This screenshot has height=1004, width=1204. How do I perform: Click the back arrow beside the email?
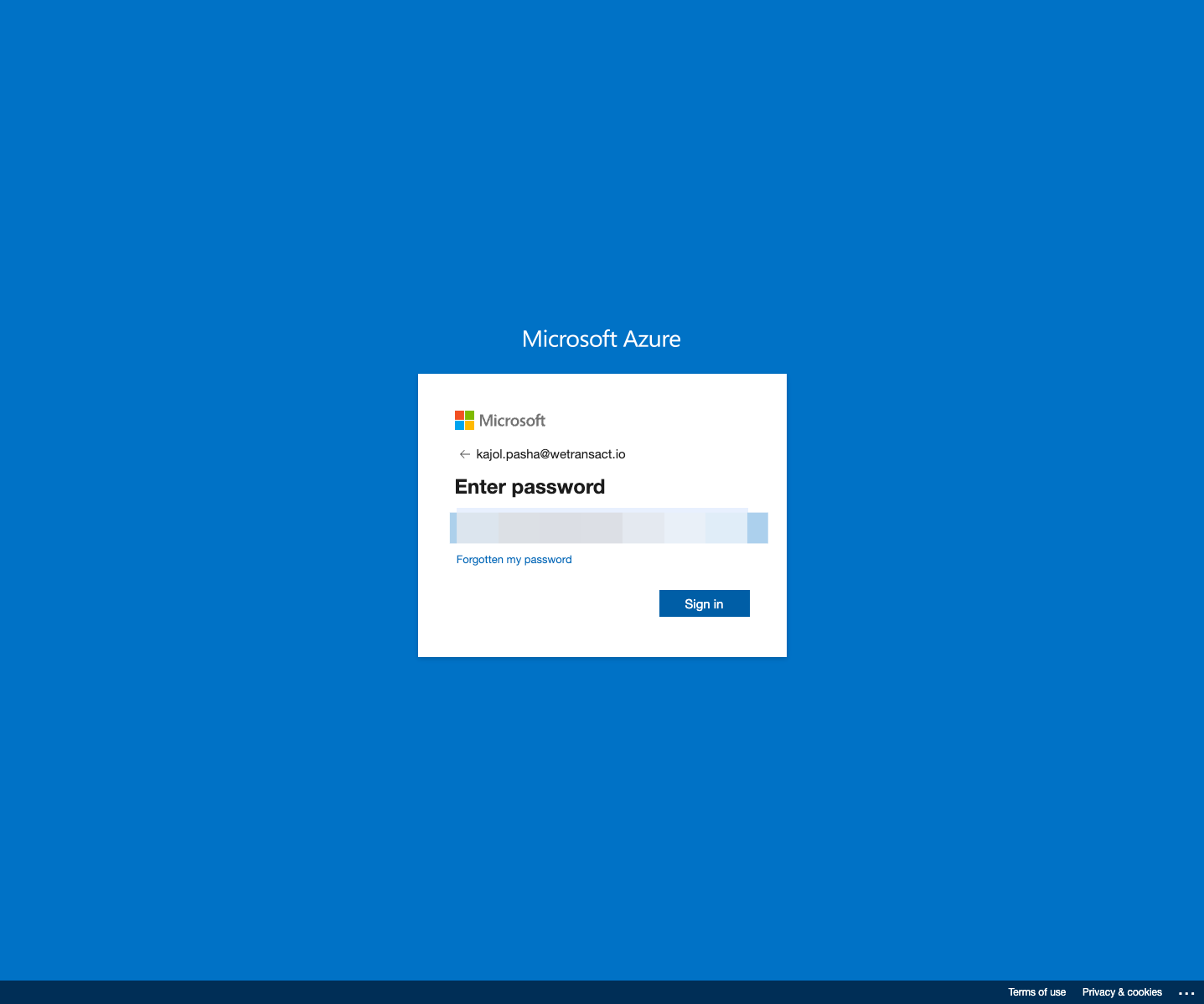(464, 454)
